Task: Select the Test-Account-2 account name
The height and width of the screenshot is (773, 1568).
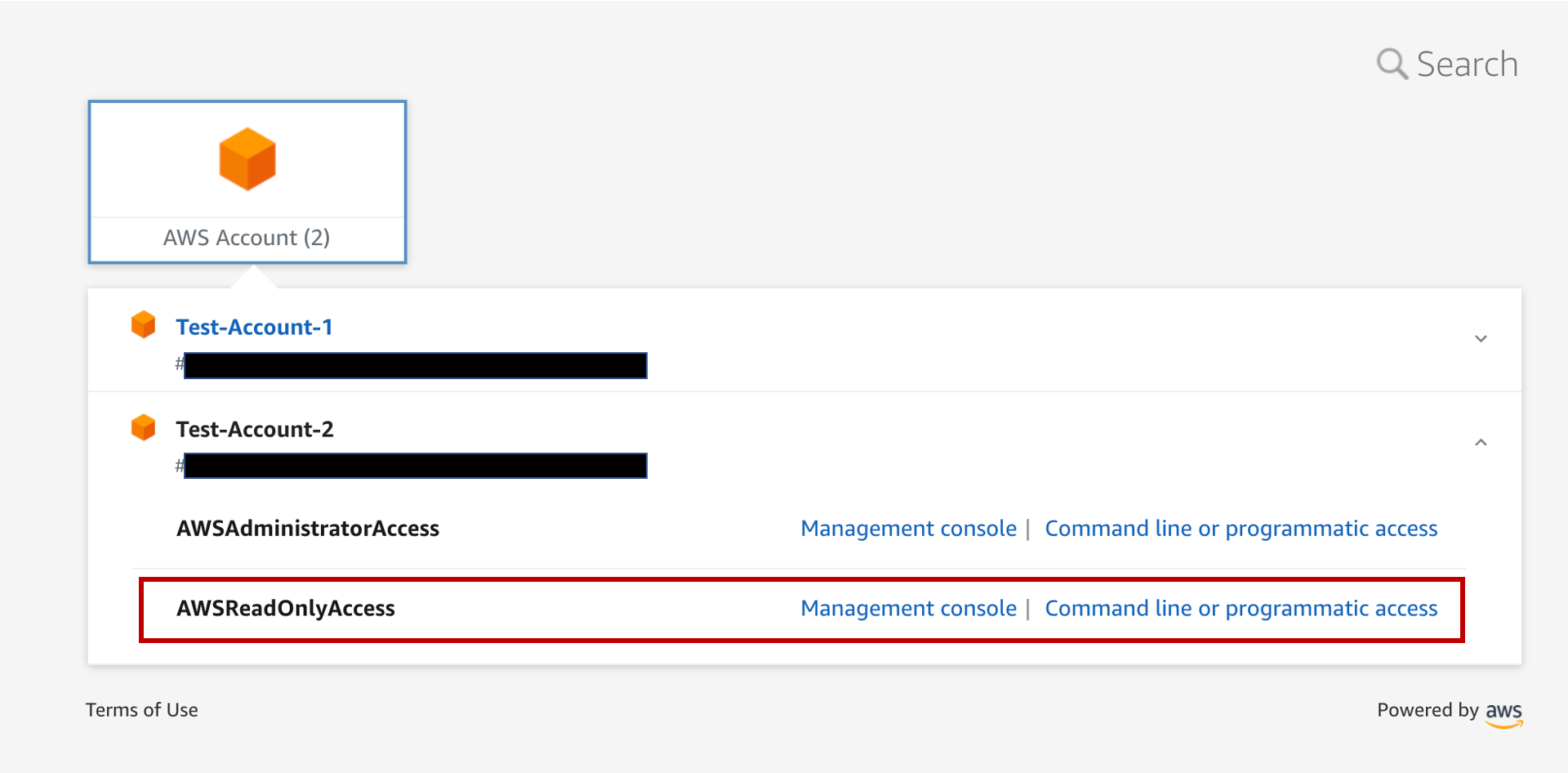Action: (254, 428)
